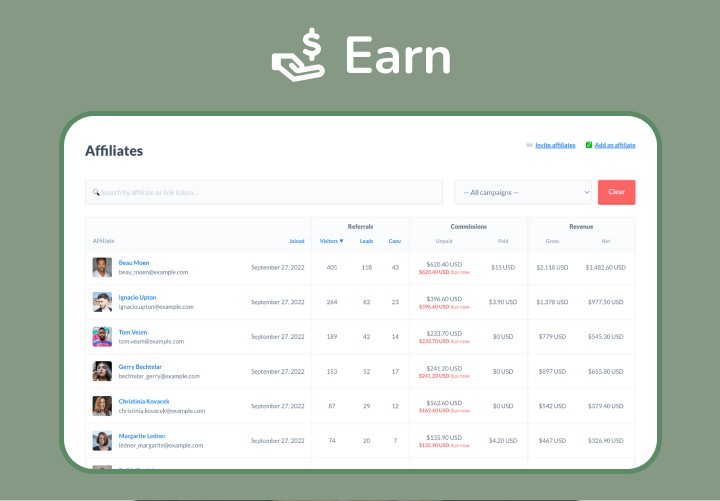Sort table by Conv. column
720x501 pixels.
(x=395, y=241)
